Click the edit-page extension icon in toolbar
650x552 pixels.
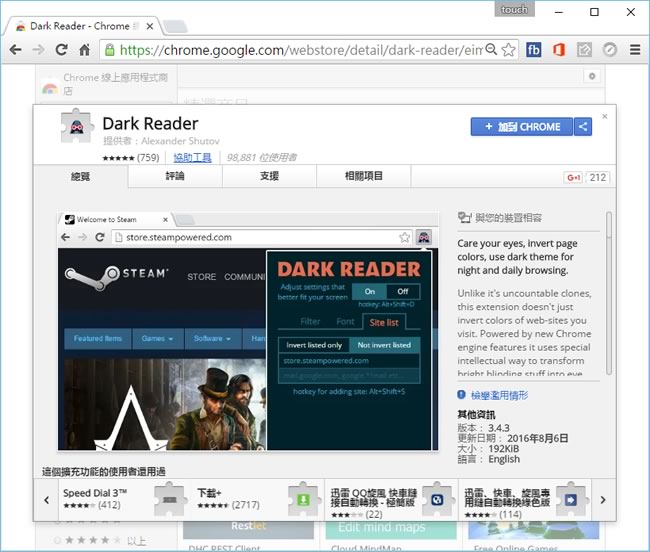pos(584,50)
